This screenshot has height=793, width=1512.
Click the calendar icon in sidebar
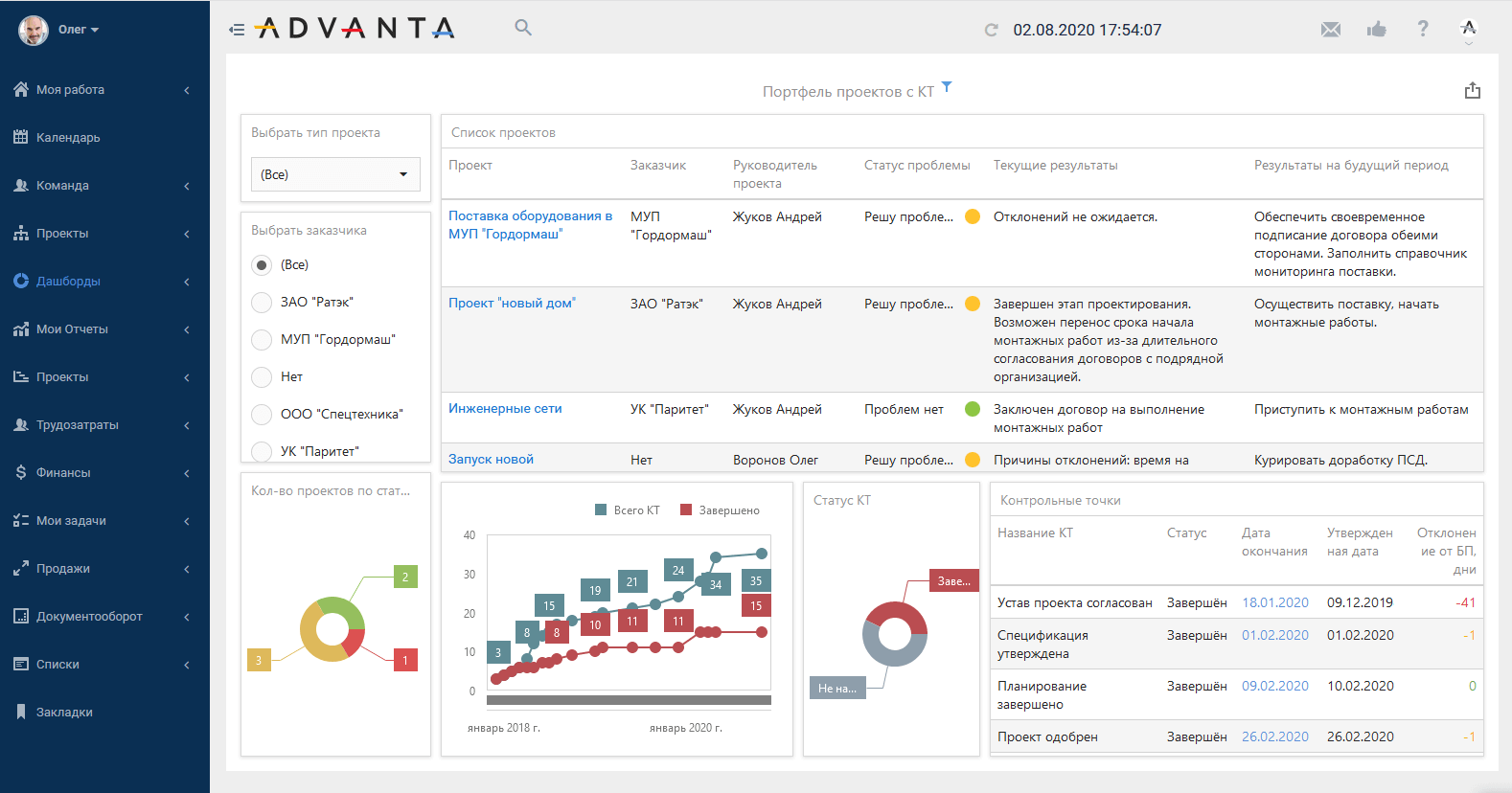click(x=21, y=137)
